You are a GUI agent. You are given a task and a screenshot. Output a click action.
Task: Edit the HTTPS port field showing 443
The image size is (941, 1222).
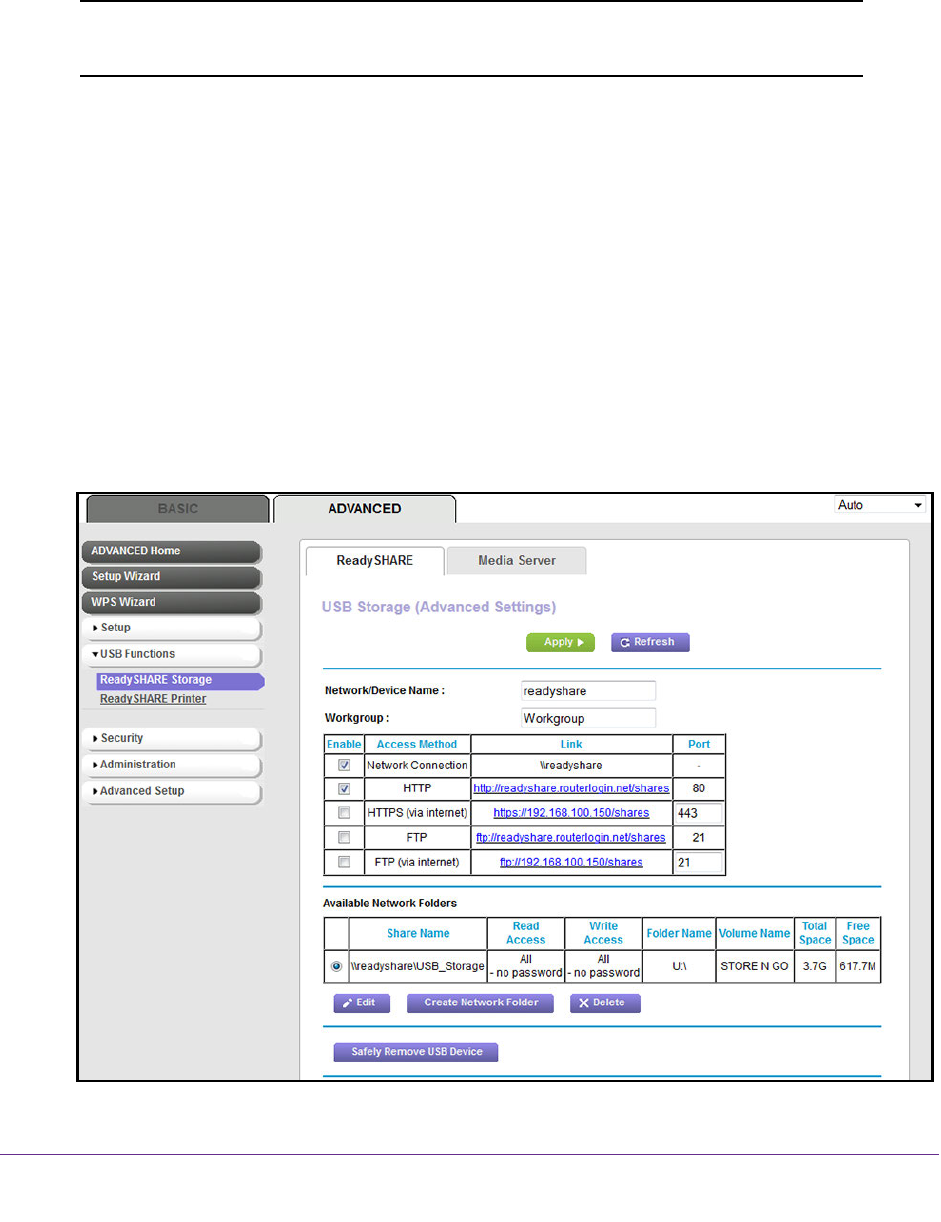point(698,814)
